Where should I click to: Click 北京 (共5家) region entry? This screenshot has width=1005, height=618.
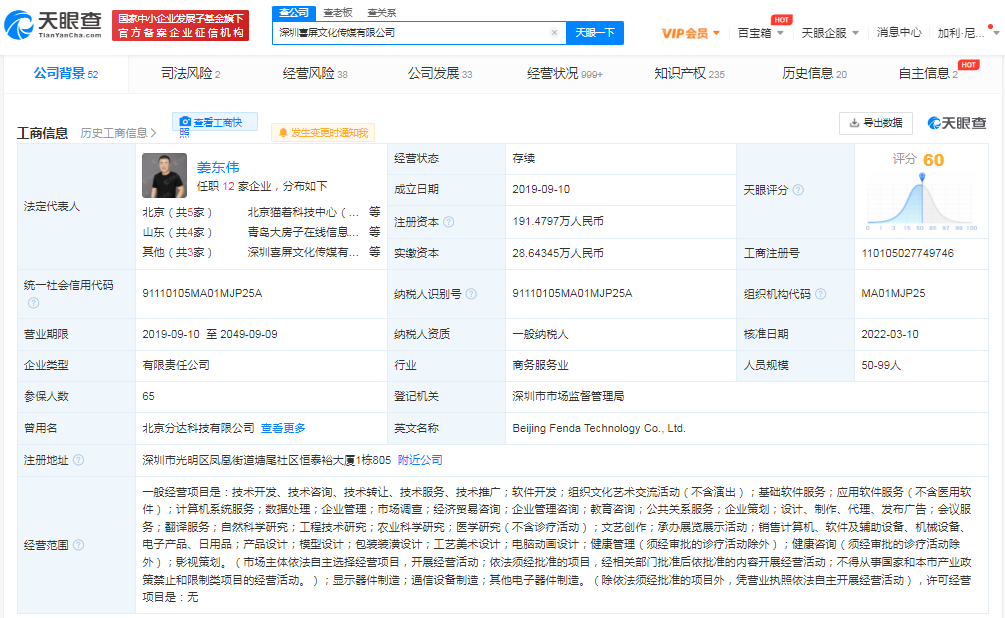177,212
